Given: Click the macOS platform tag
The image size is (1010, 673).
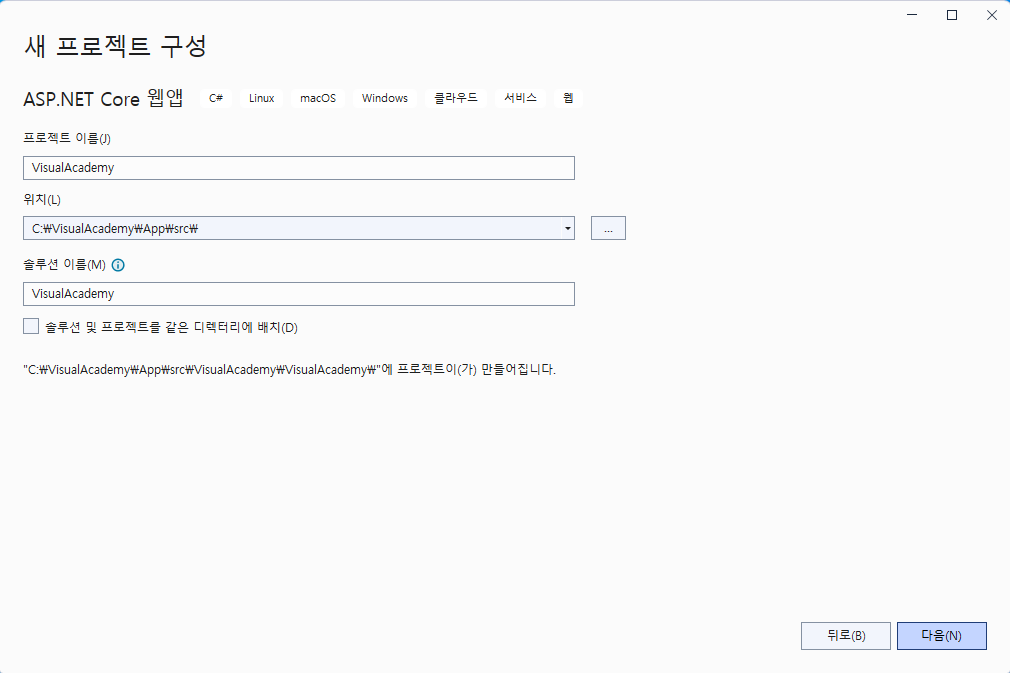Looking at the screenshot, I should pos(318,98).
